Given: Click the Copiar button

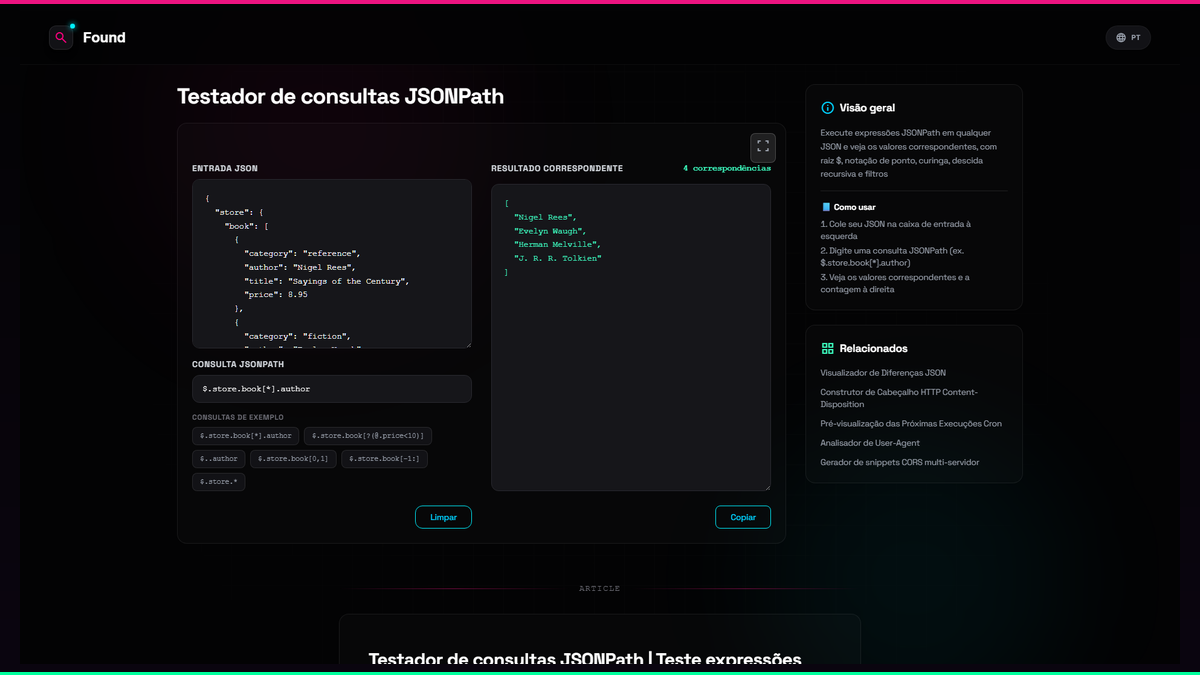Looking at the screenshot, I should pos(743,517).
